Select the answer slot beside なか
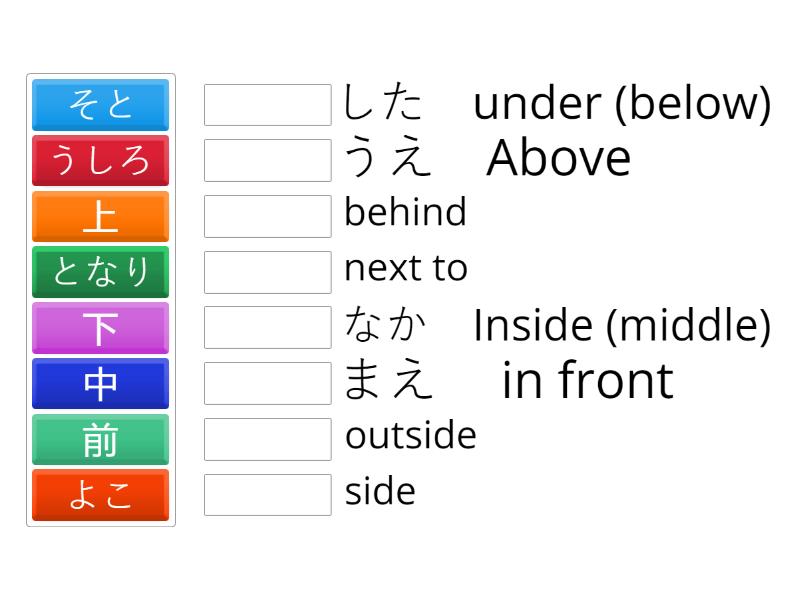This screenshot has width=800, height=600. click(x=267, y=324)
